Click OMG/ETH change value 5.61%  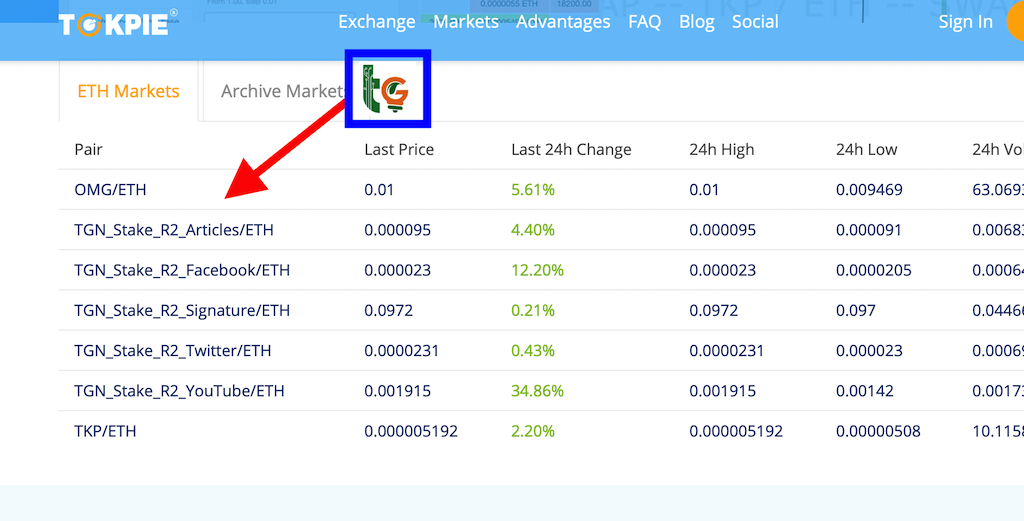click(x=533, y=189)
